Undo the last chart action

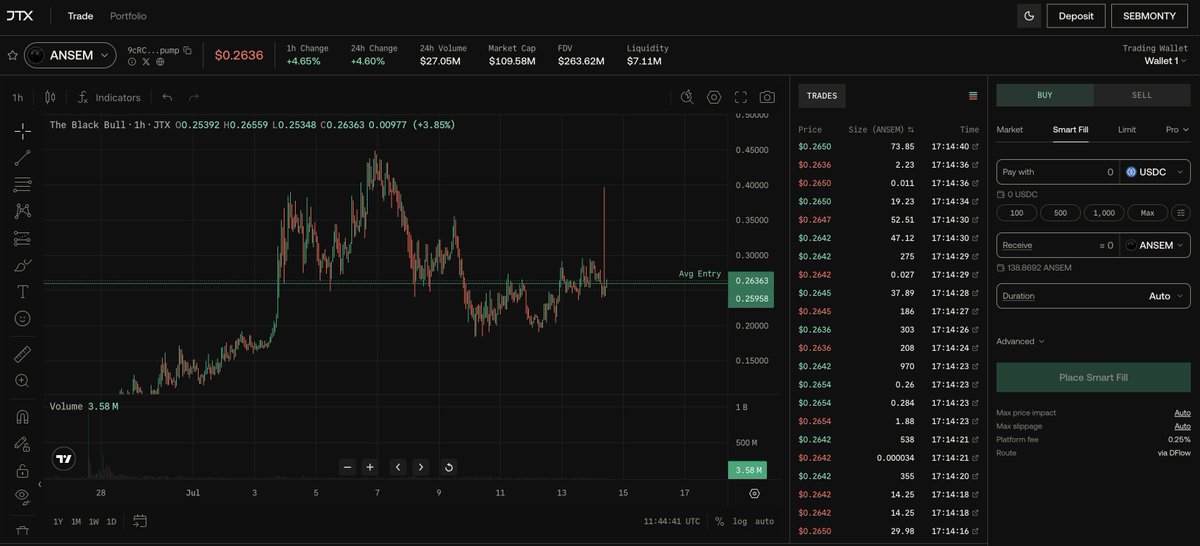[167, 97]
